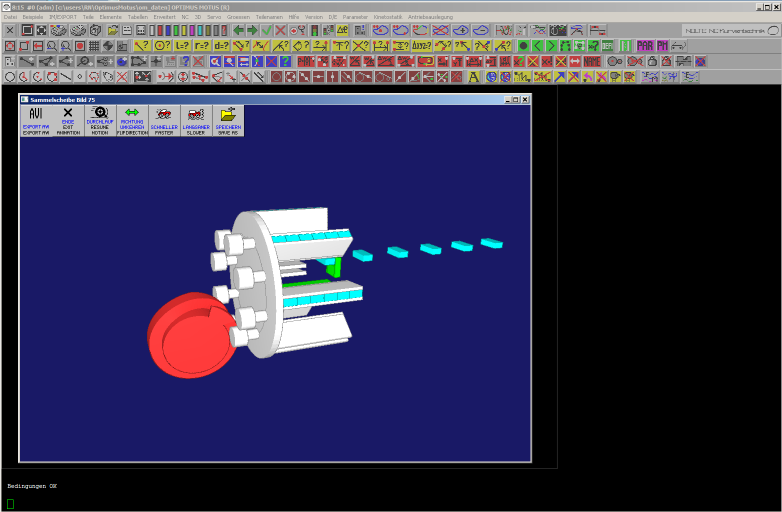Screen dimensions: 782x512
Task: Resume motion with the Durchlauf button
Action: point(100,120)
